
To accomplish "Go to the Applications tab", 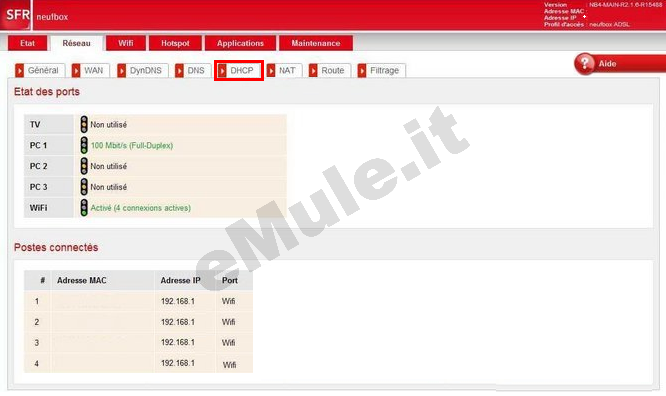I will (240, 43).
